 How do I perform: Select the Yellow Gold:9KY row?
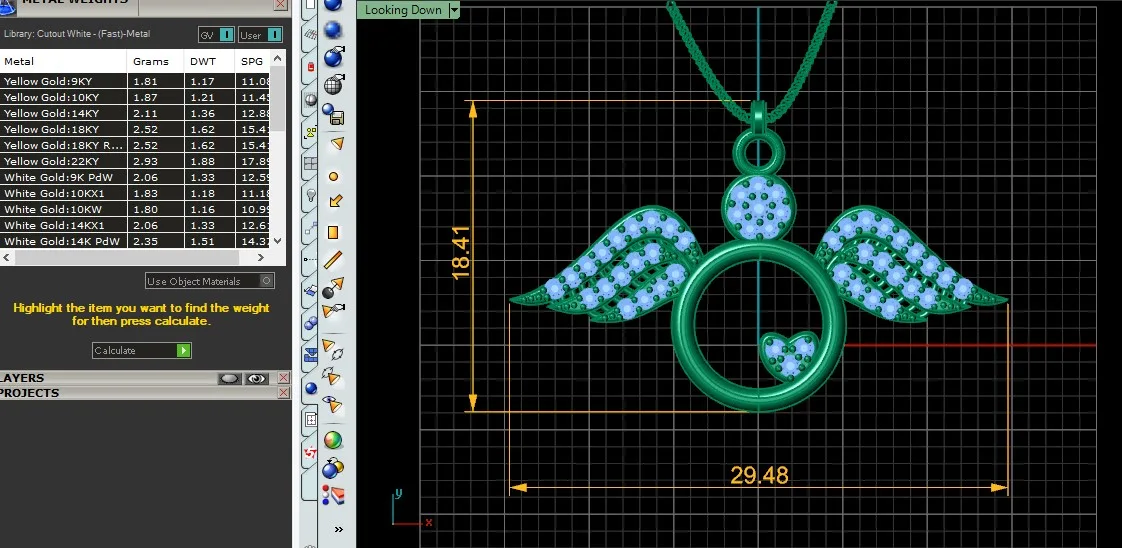click(135, 81)
